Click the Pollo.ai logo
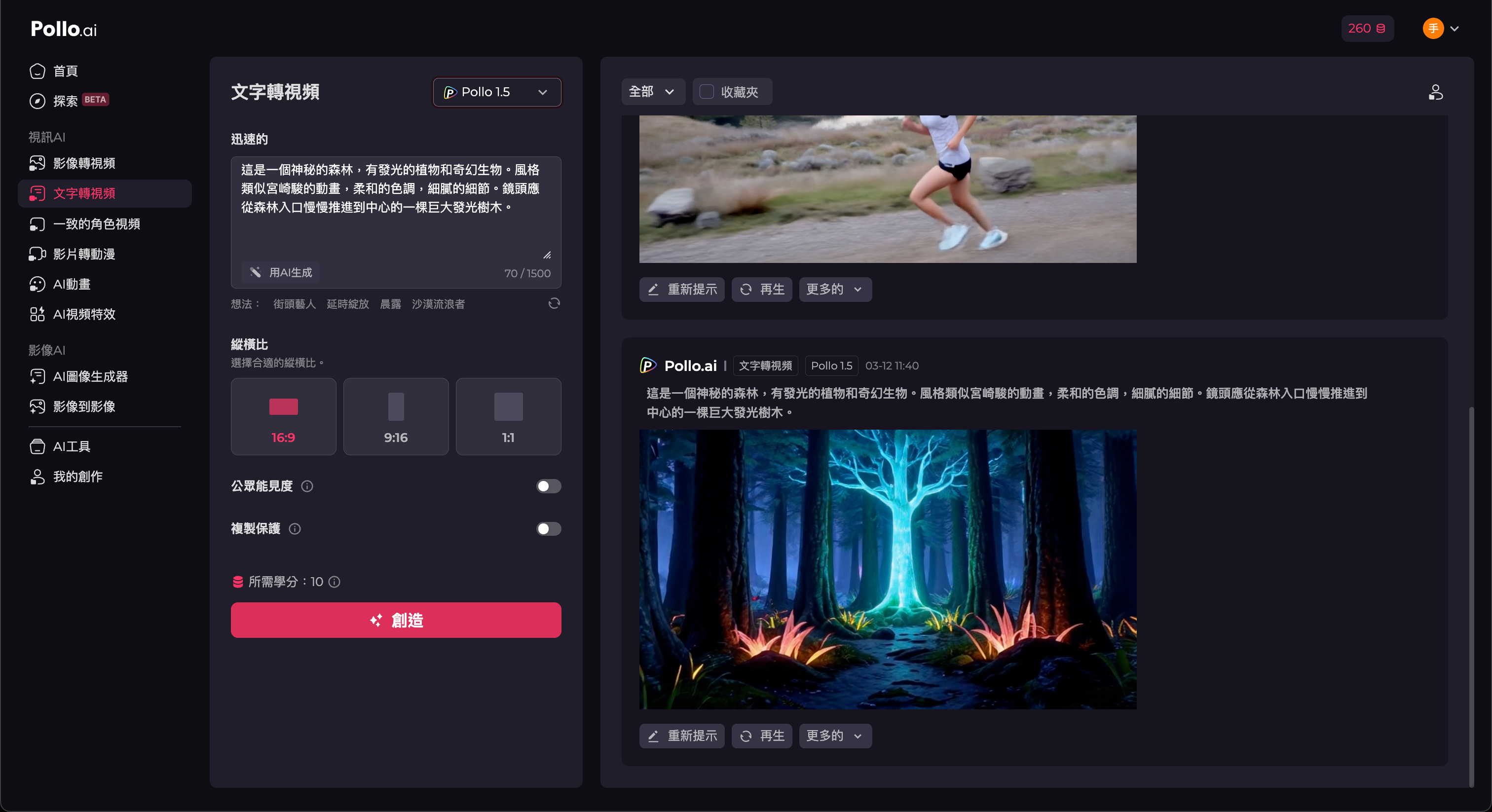1492x812 pixels. 64,29
